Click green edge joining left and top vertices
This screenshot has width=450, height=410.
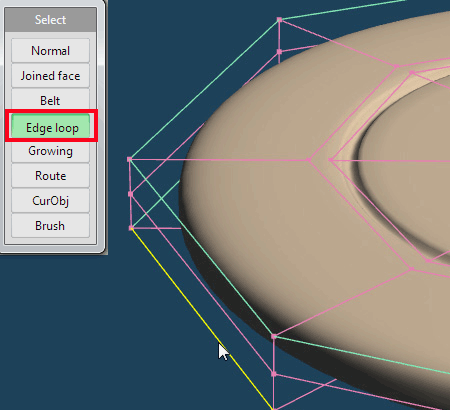[x=204, y=90]
